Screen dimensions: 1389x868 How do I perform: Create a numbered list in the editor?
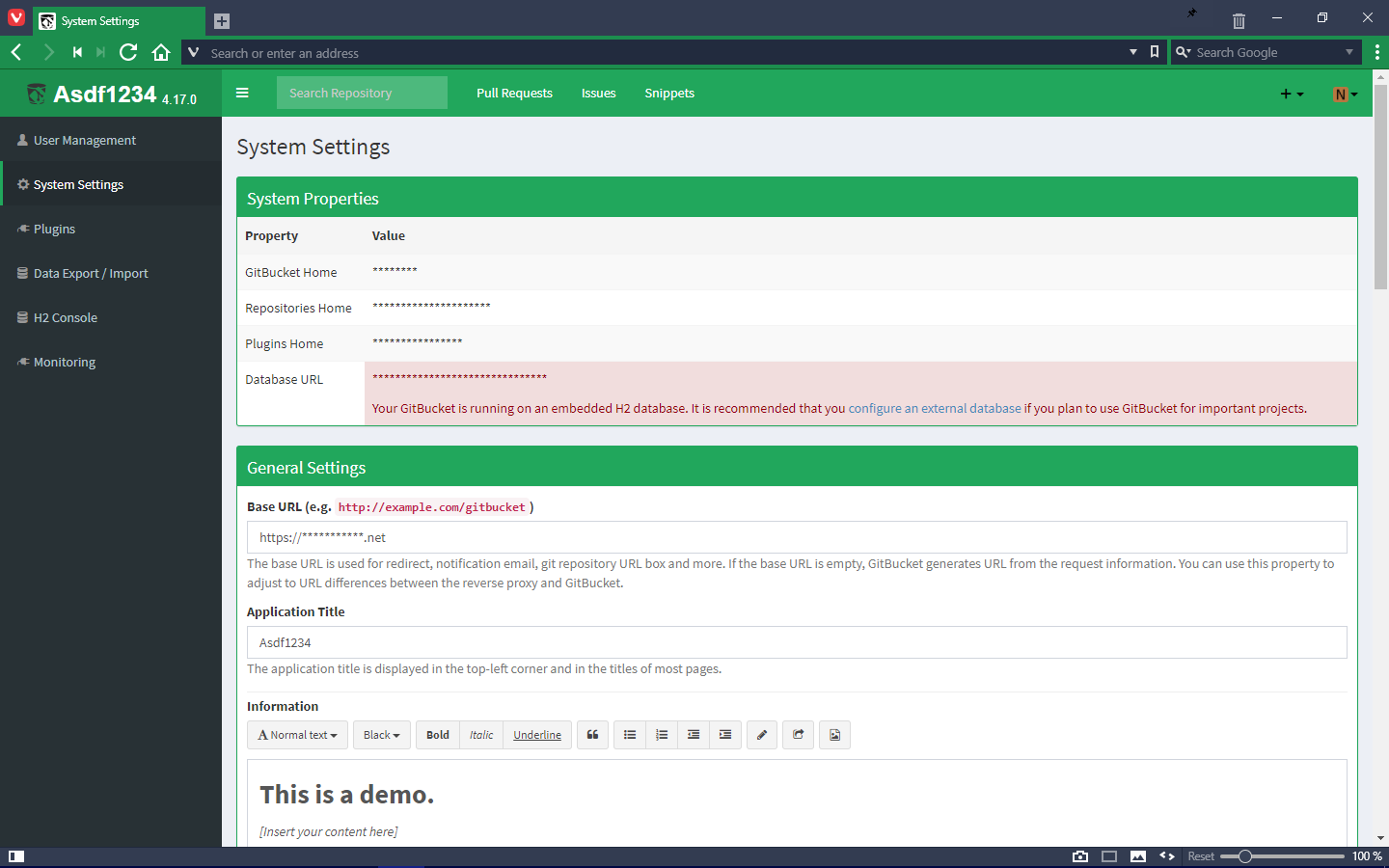[662, 734]
